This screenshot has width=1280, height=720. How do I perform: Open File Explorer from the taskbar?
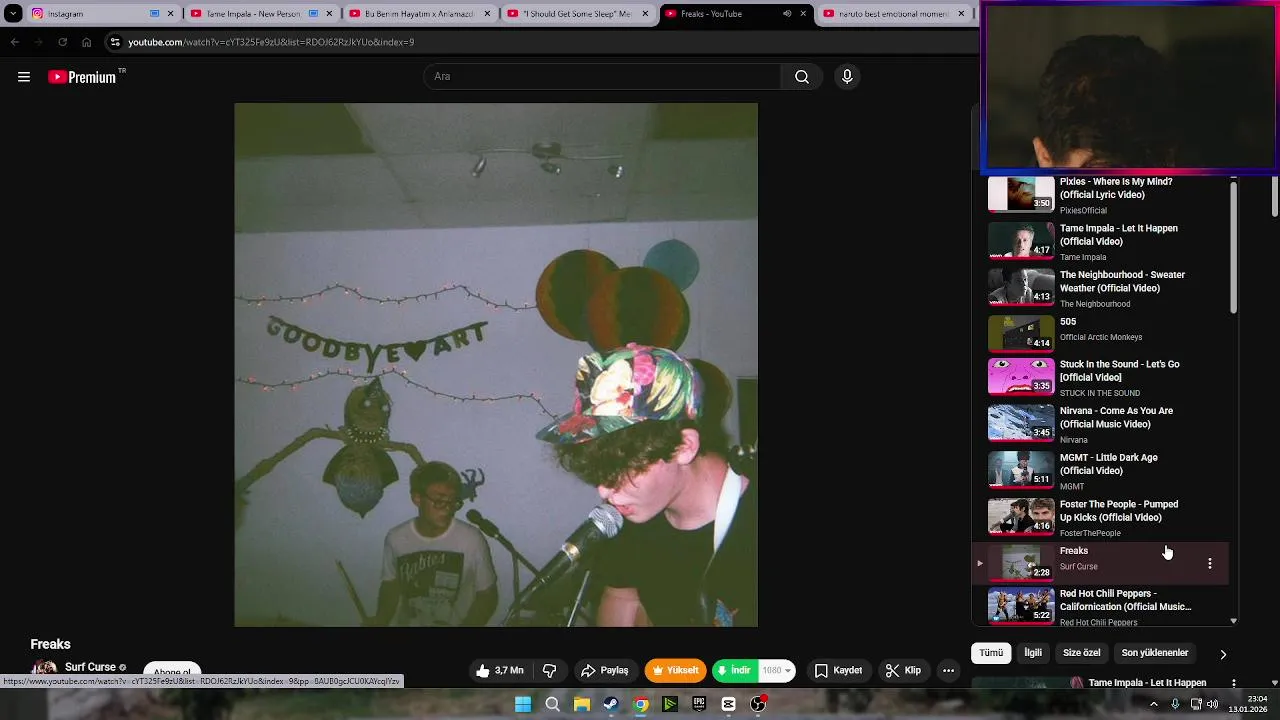(581, 704)
